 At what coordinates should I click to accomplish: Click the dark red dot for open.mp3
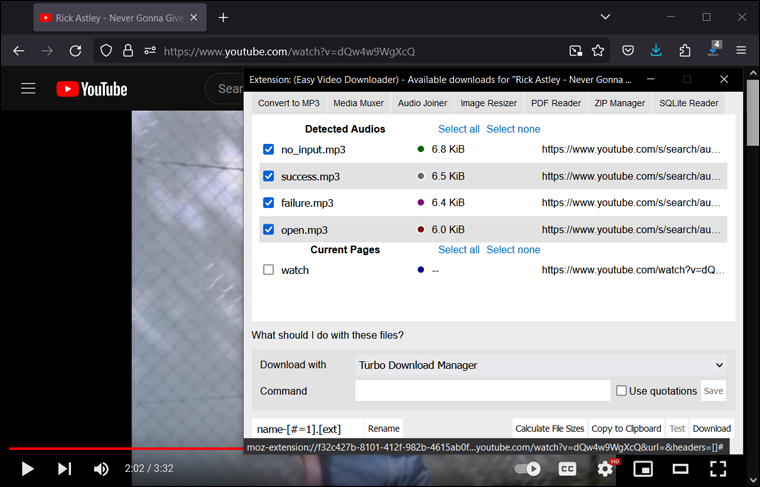tap(421, 229)
